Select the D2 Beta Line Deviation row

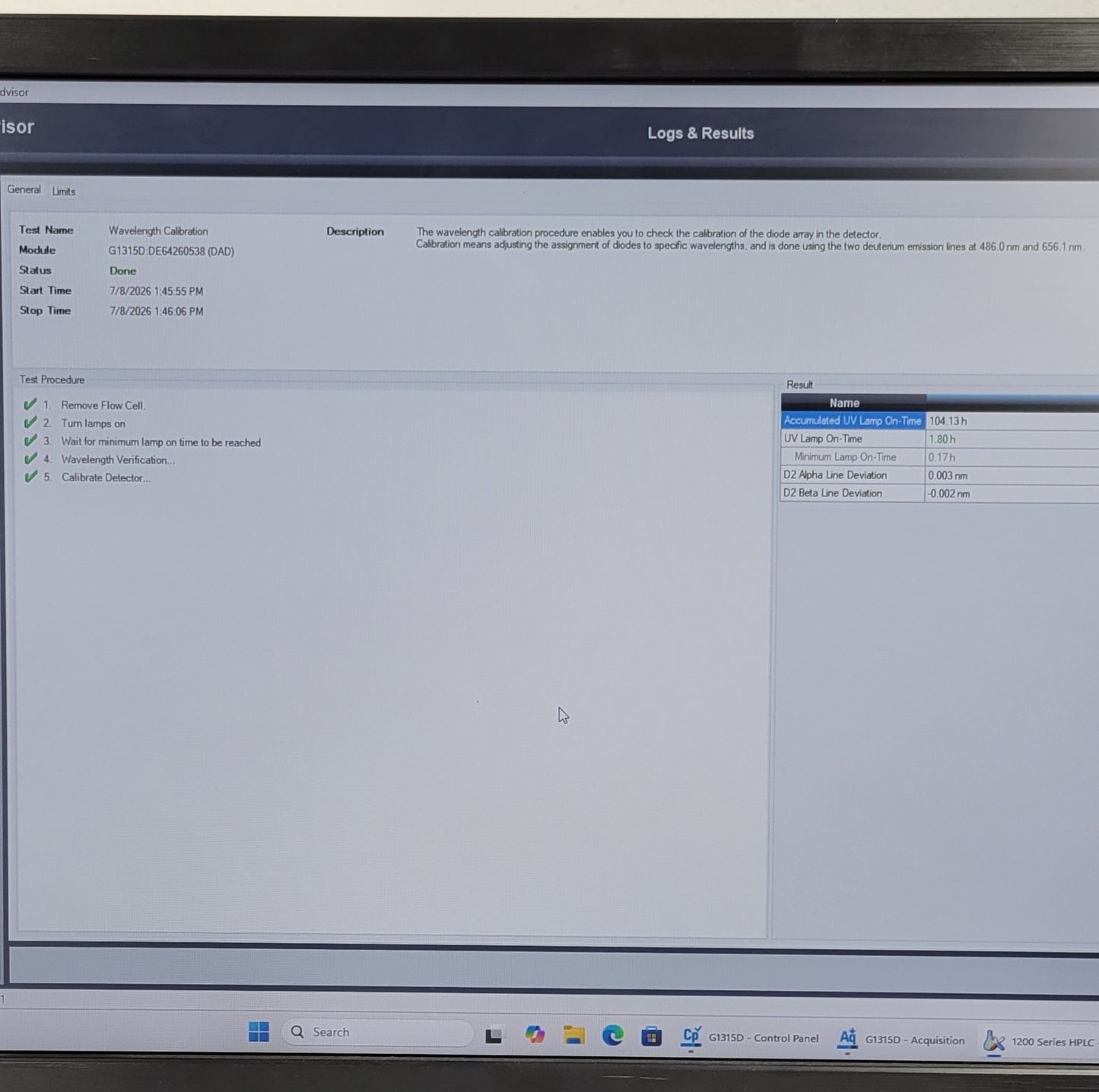939,494
